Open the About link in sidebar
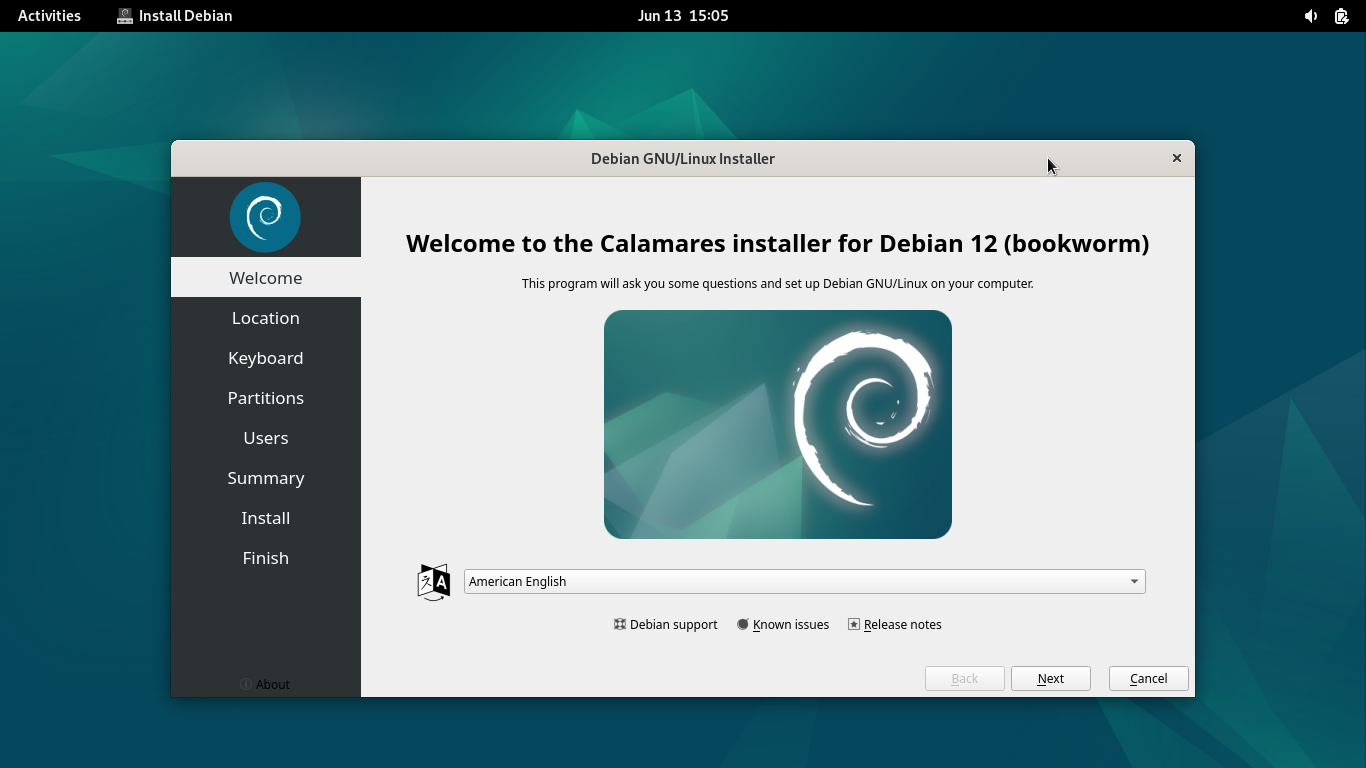The width and height of the screenshot is (1366, 768). pos(265,684)
